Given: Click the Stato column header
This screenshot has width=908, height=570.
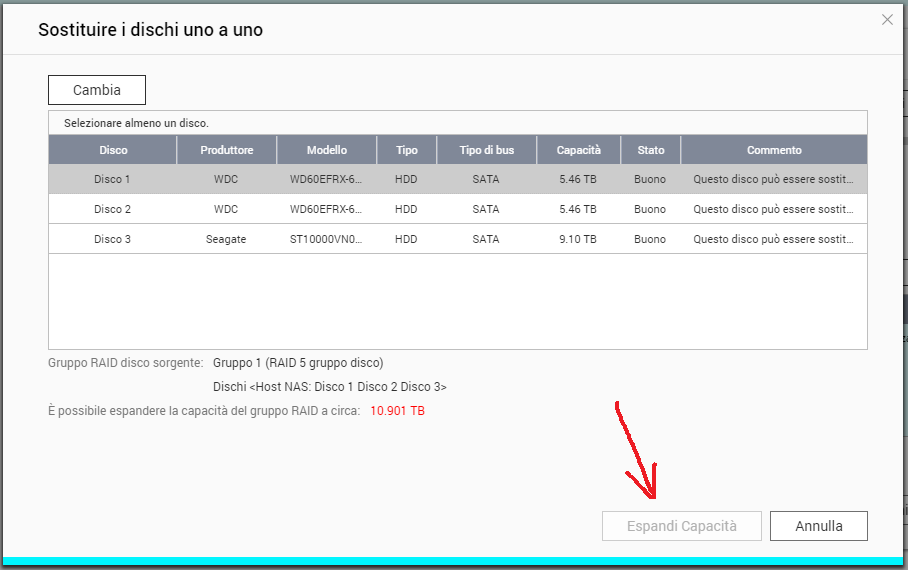Looking at the screenshot, I should coord(650,150).
